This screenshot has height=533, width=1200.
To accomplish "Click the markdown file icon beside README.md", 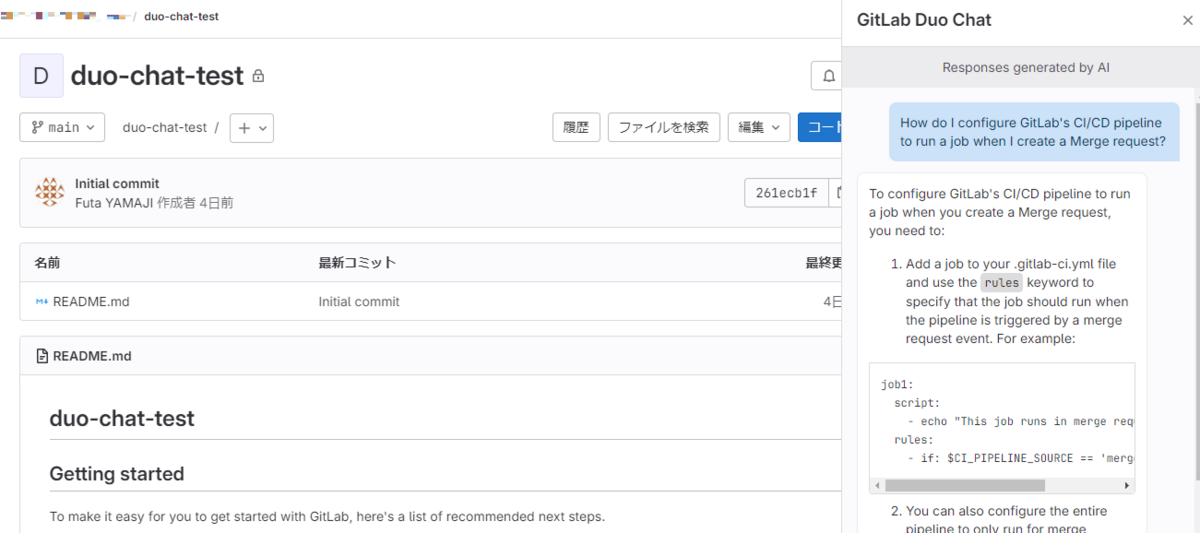I will (42, 301).
